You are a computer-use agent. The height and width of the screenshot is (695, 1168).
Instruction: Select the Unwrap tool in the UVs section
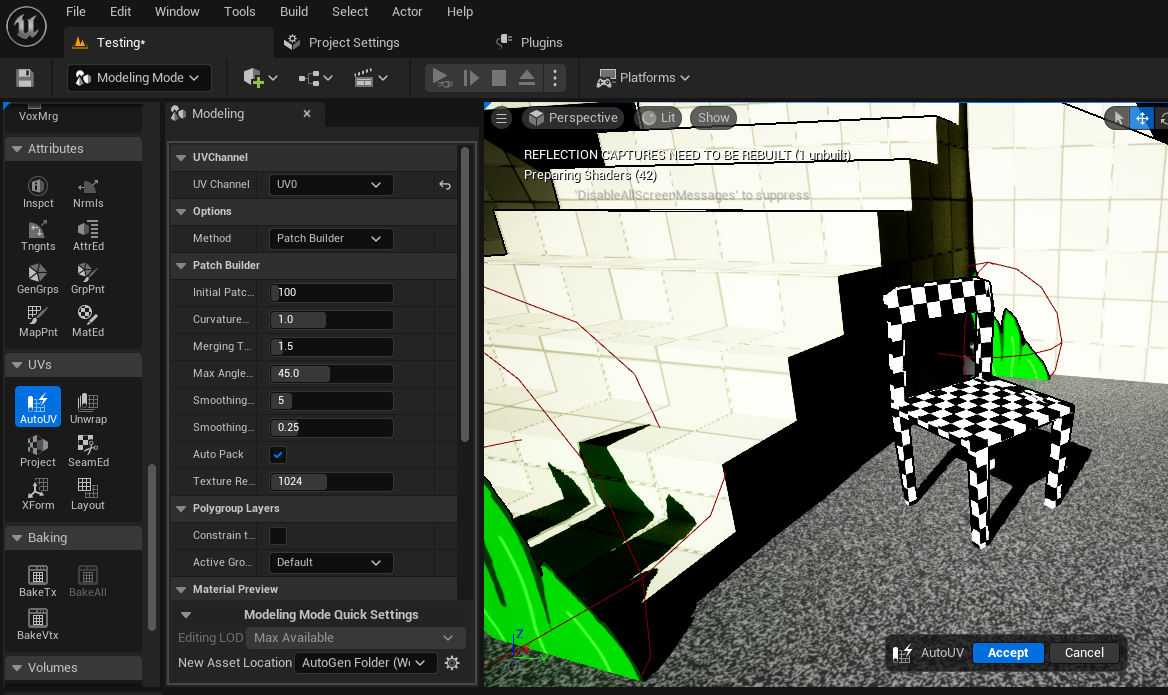88,407
